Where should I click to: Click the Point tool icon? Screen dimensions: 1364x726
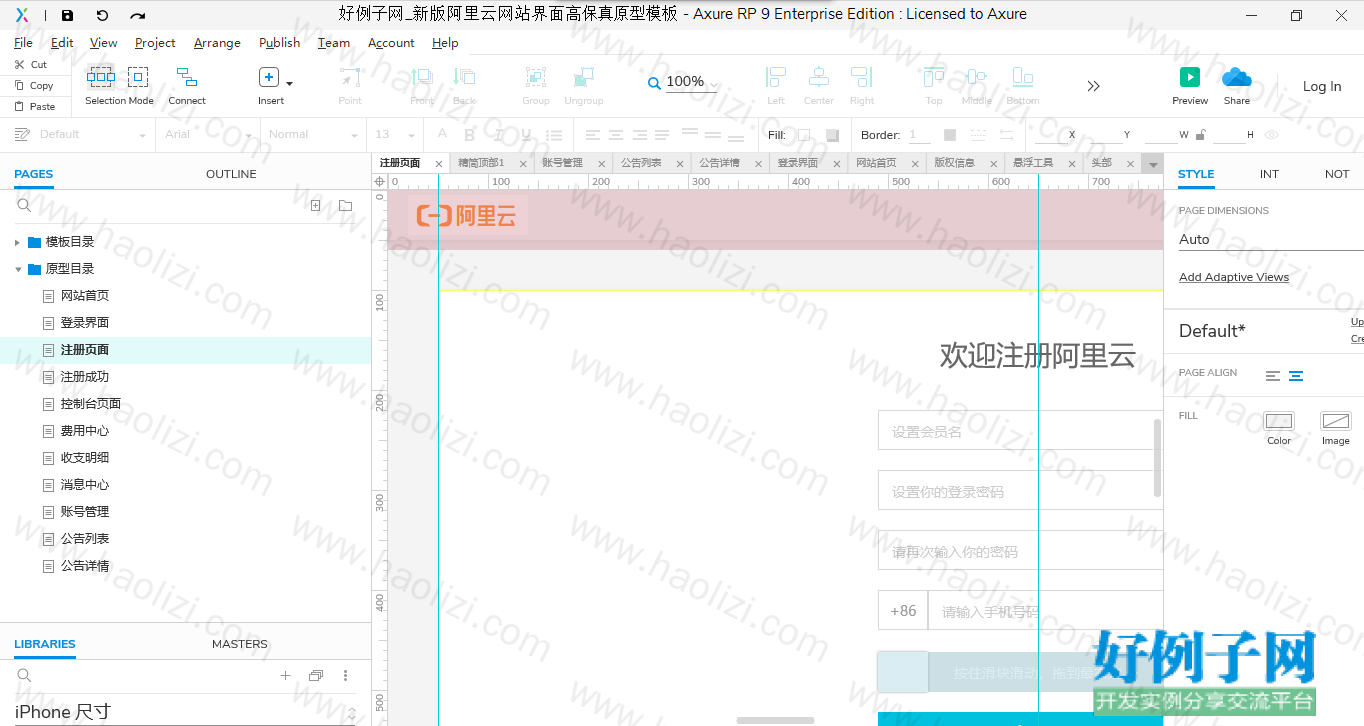pos(350,77)
